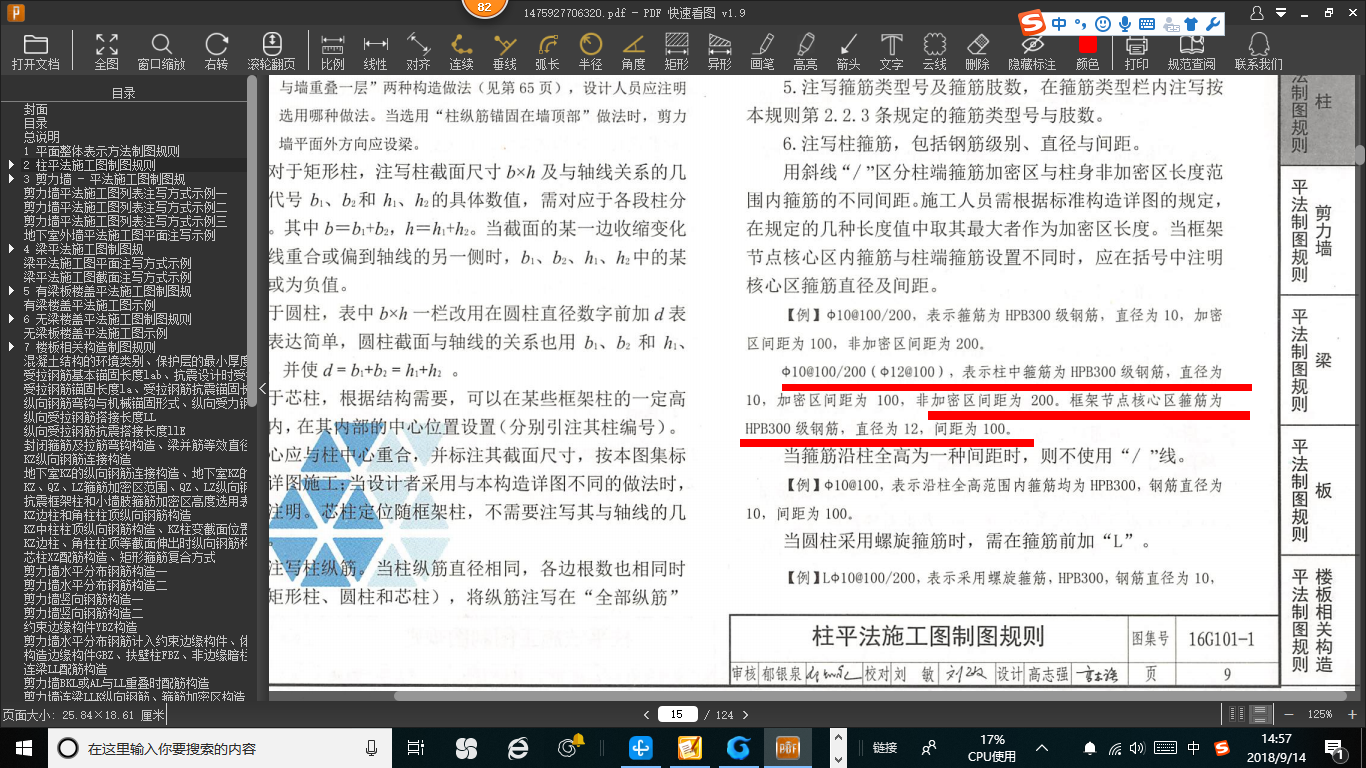The width and height of the screenshot is (1366, 768).
Task: Open '有梁楼盖平法施工图示例' bookmark
Action: point(90,305)
